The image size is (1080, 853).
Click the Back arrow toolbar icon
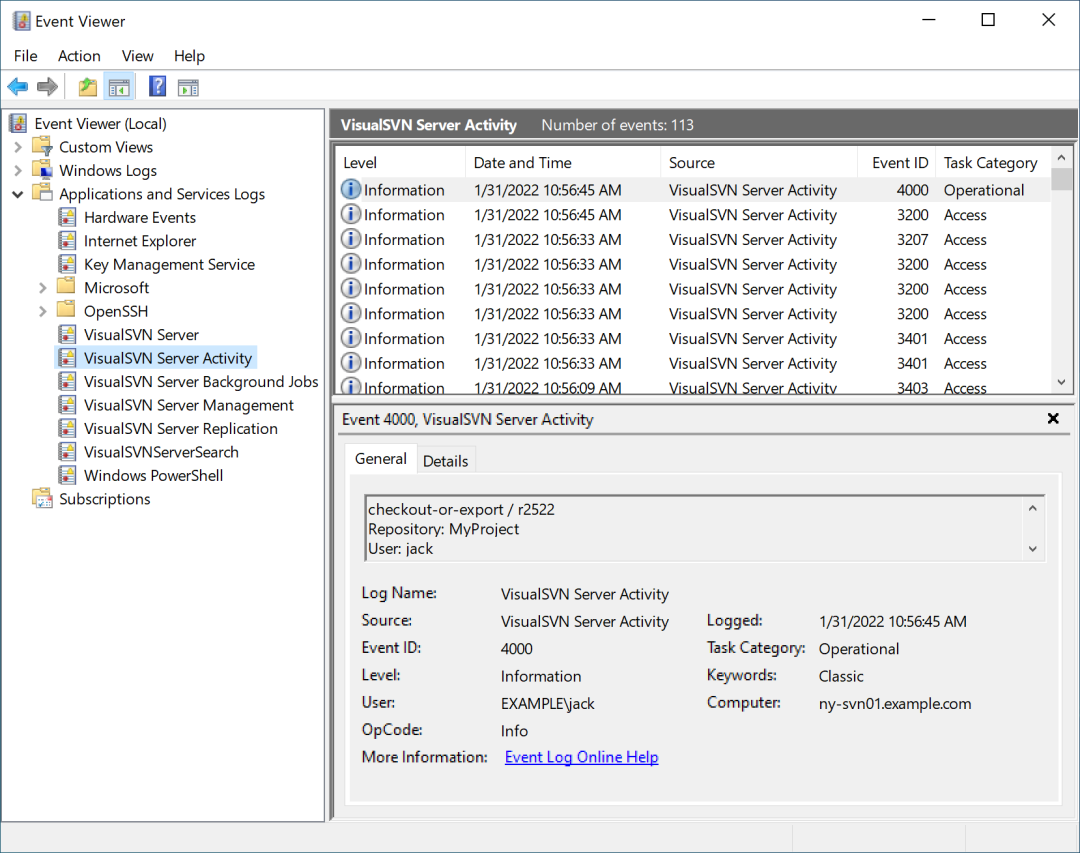(x=18, y=87)
